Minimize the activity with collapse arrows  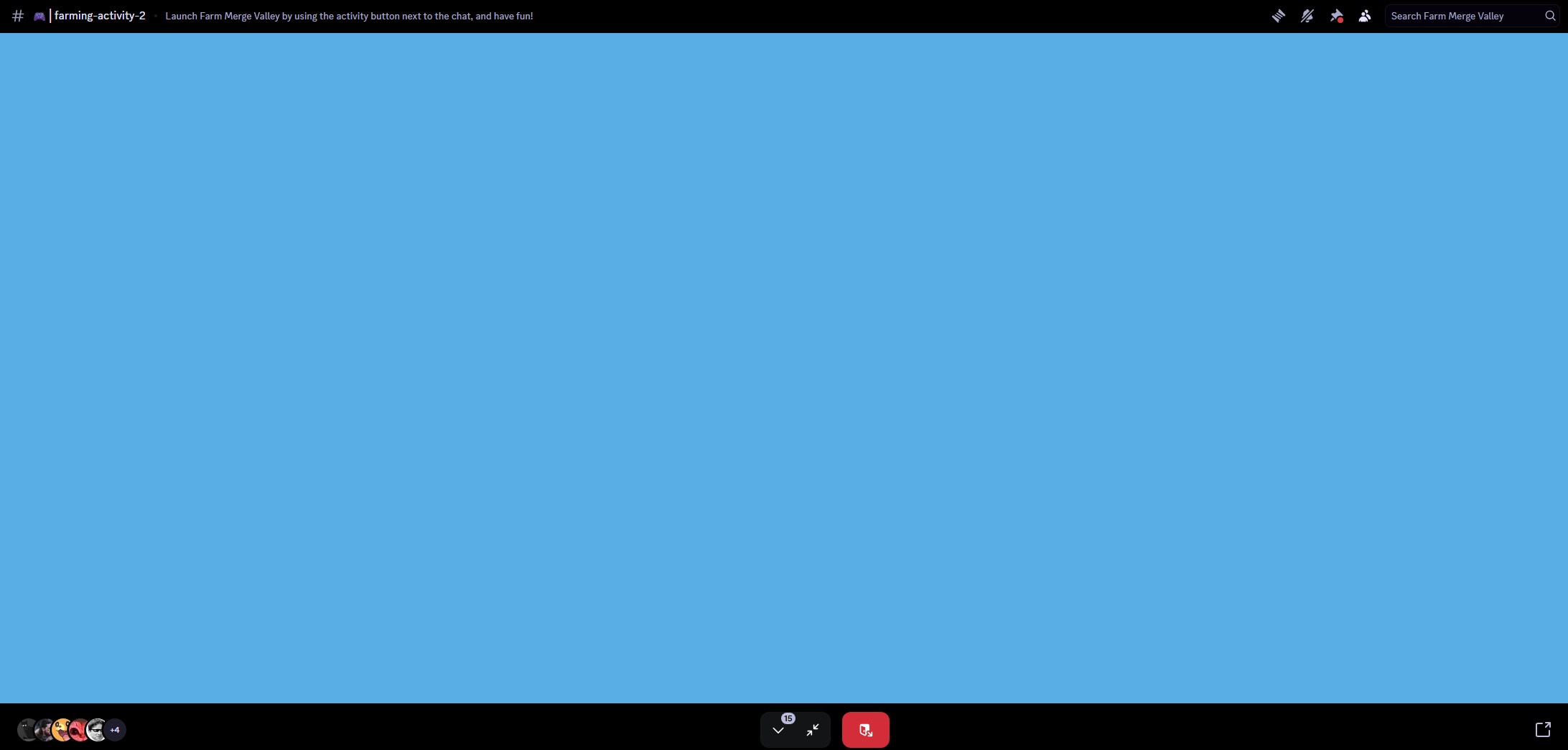[813, 730]
